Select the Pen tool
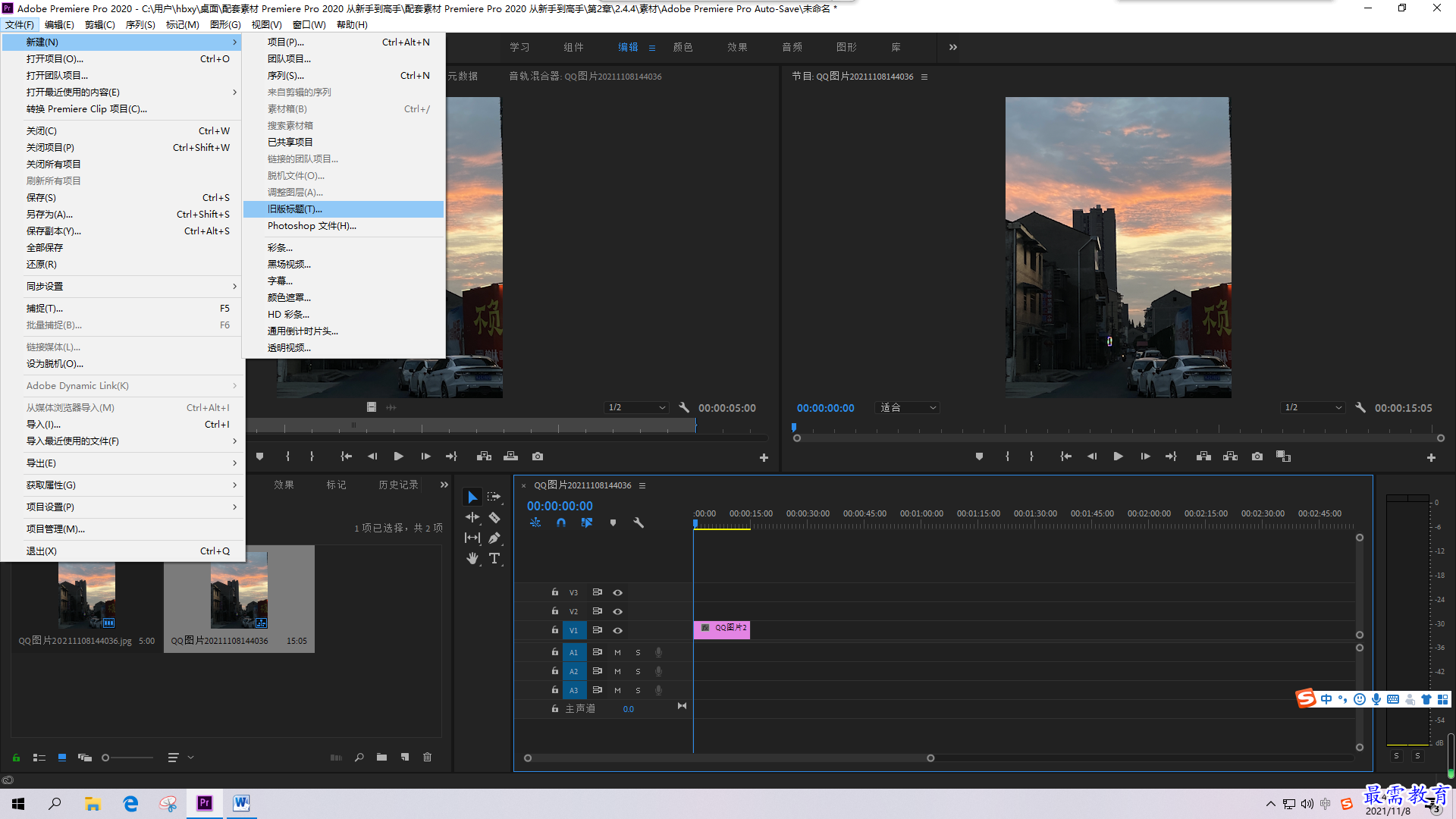 pyautogui.click(x=494, y=538)
